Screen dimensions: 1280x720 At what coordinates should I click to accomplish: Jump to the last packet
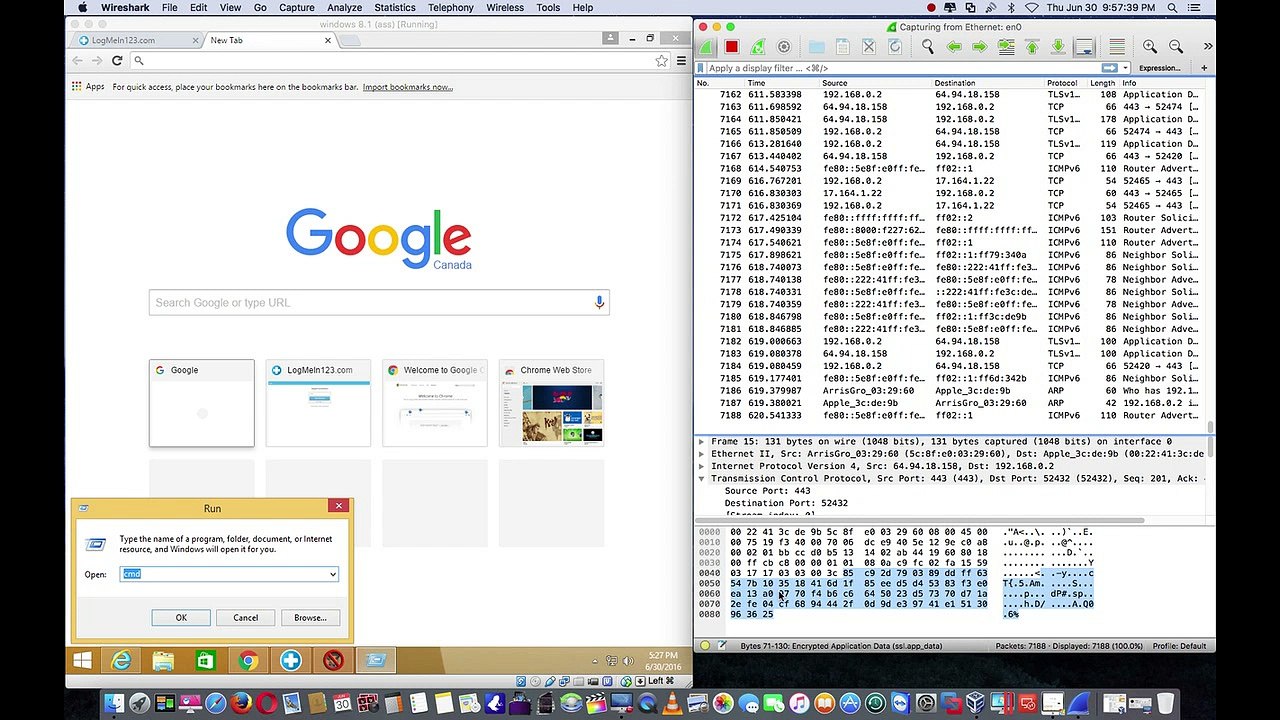click(1058, 47)
